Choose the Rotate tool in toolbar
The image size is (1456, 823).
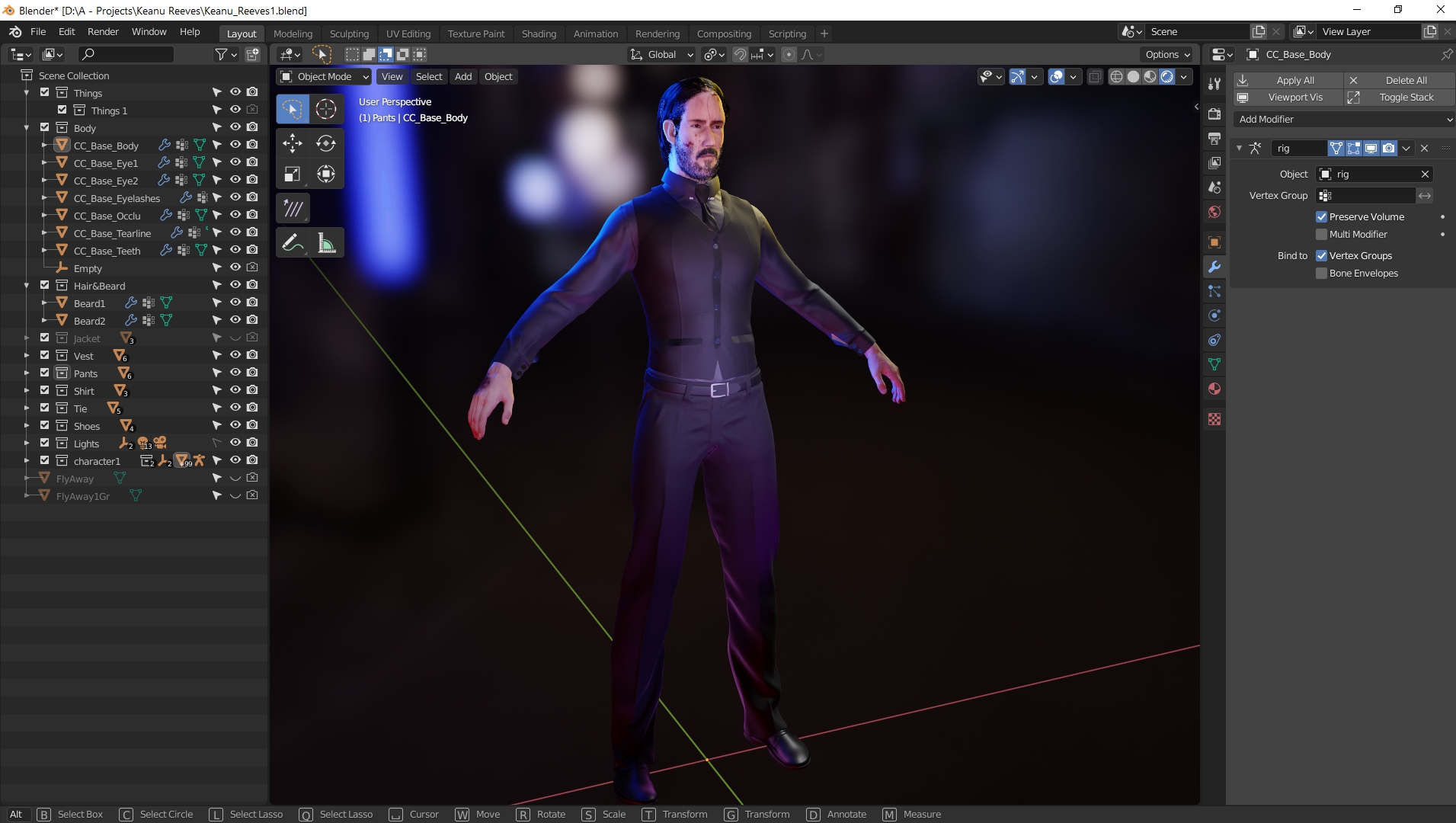click(326, 143)
